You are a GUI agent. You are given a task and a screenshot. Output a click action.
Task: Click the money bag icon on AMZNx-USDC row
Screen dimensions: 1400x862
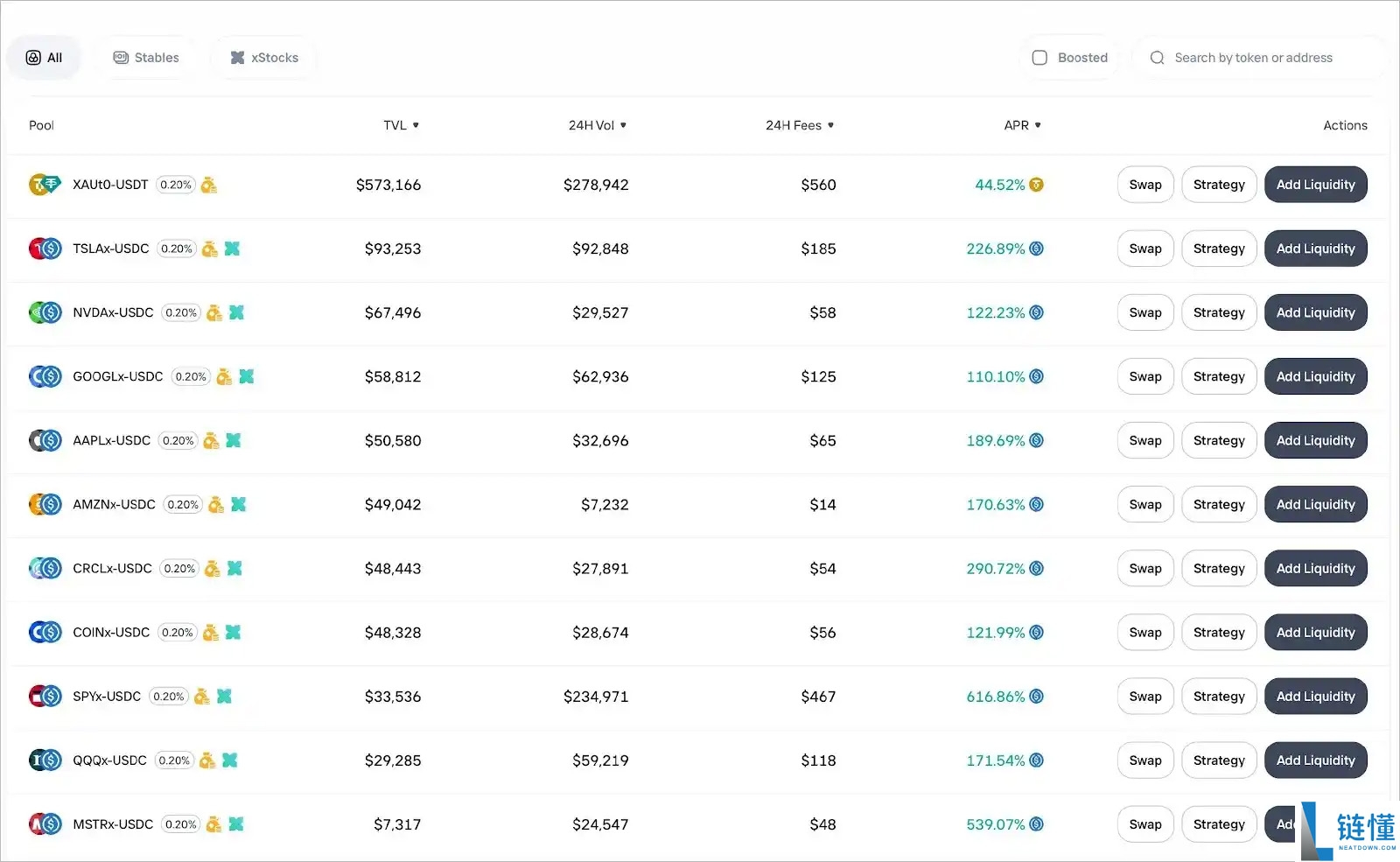click(213, 505)
